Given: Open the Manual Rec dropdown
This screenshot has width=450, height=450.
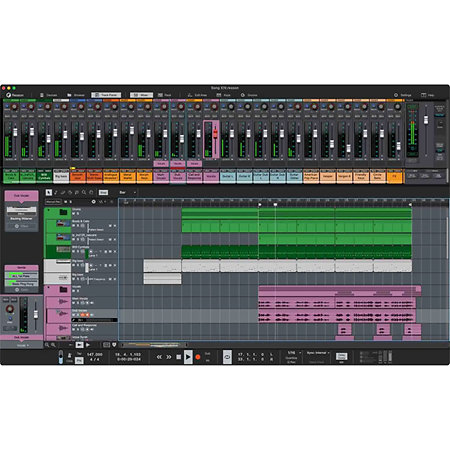Looking at the screenshot, I should [53, 202].
